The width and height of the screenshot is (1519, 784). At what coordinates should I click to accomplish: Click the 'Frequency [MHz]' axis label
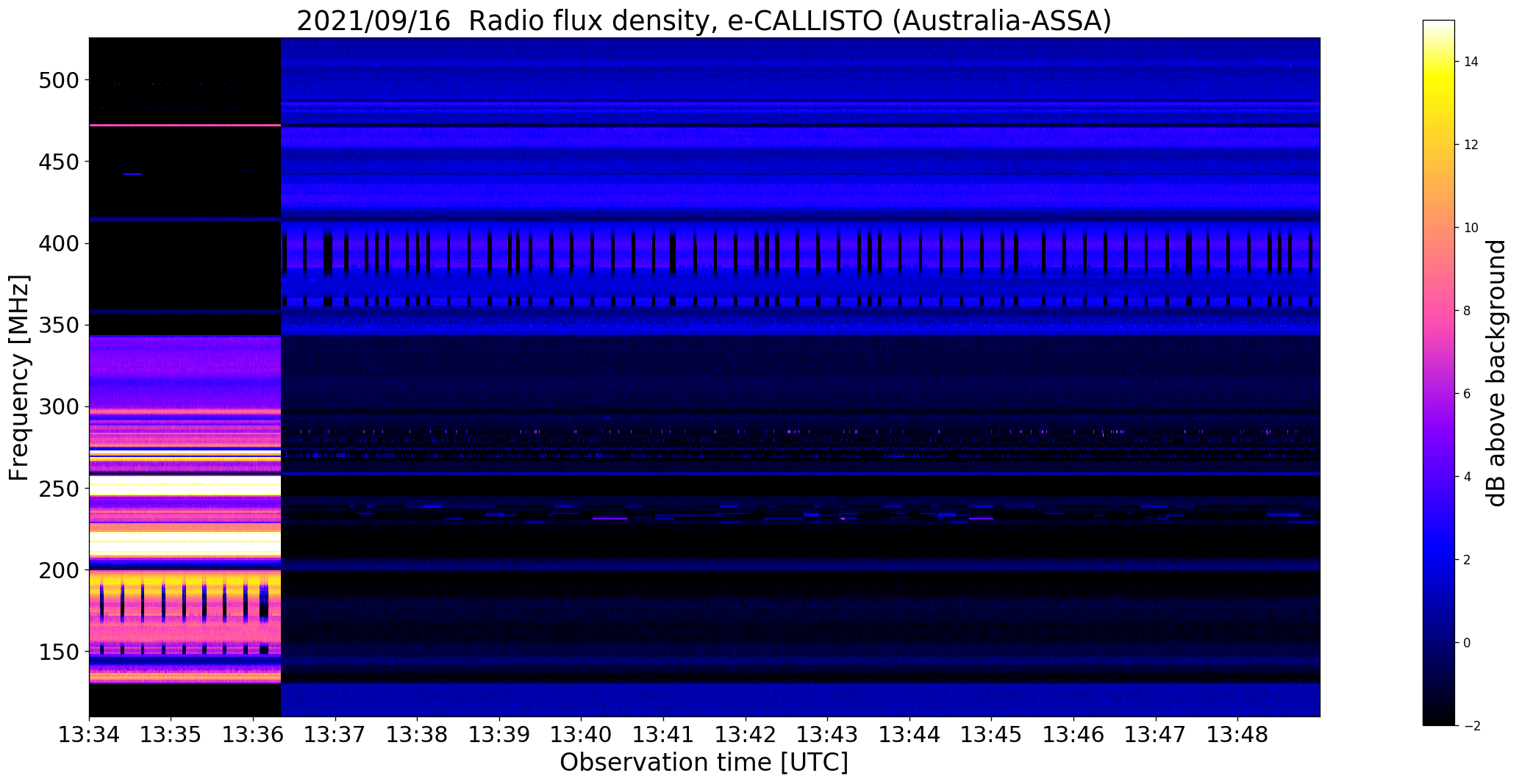point(20,378)
